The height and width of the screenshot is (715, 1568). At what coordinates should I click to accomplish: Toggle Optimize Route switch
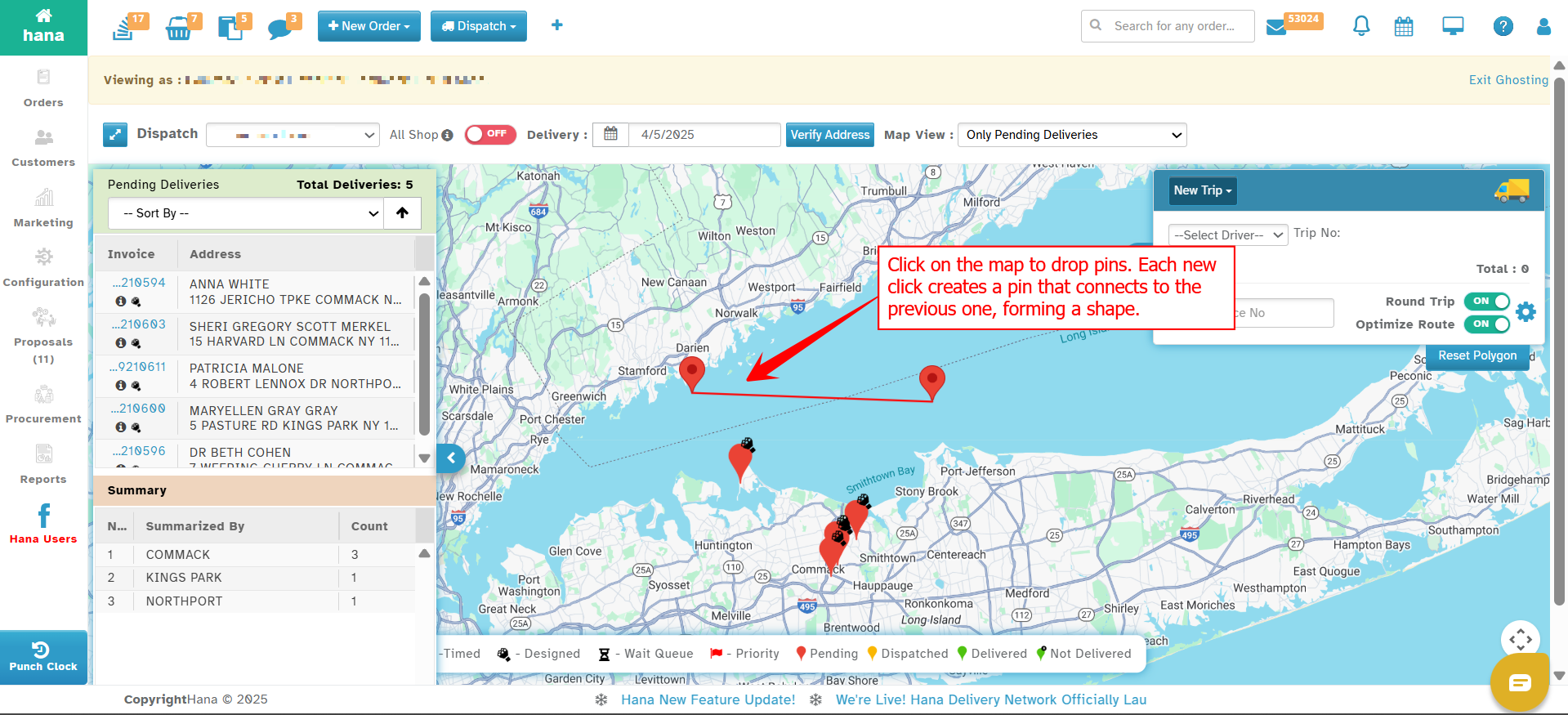tap(1487, 324)
